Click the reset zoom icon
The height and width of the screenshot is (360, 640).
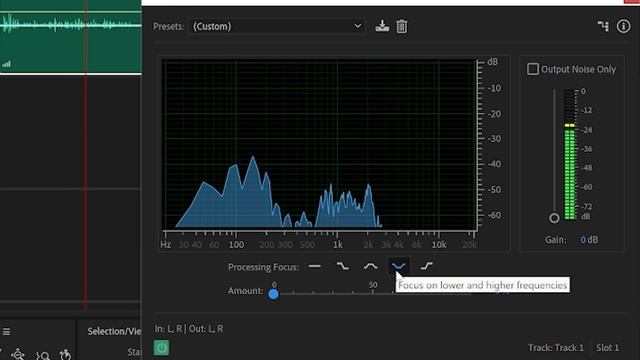65,355
